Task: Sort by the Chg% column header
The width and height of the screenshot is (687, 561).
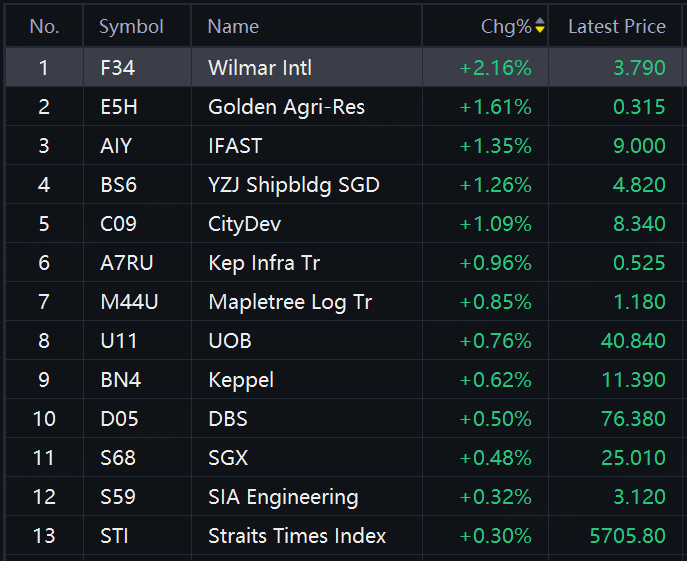Action: 506,27
